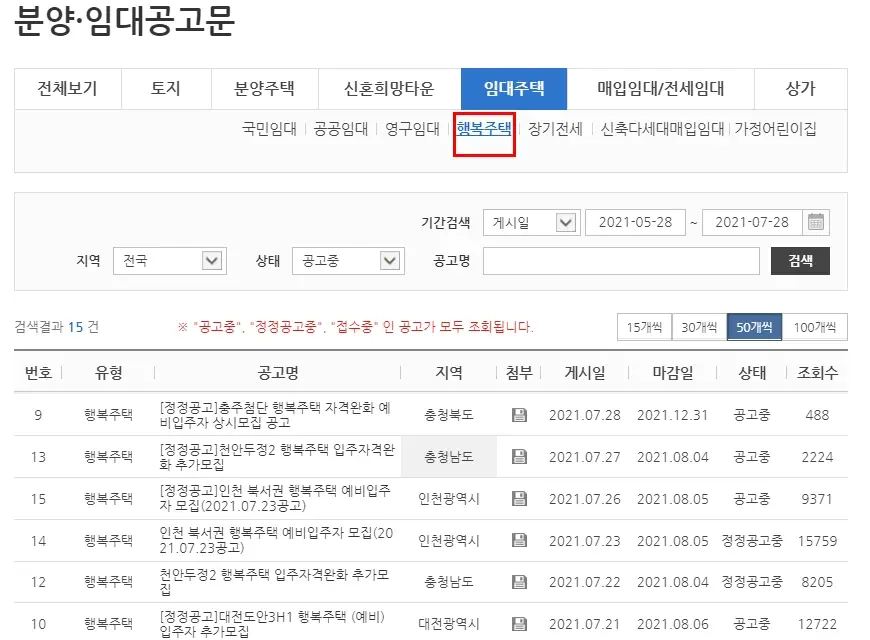Show 15개씩 results per page
This screenshot has width=870, height=640.
point(644,327)
